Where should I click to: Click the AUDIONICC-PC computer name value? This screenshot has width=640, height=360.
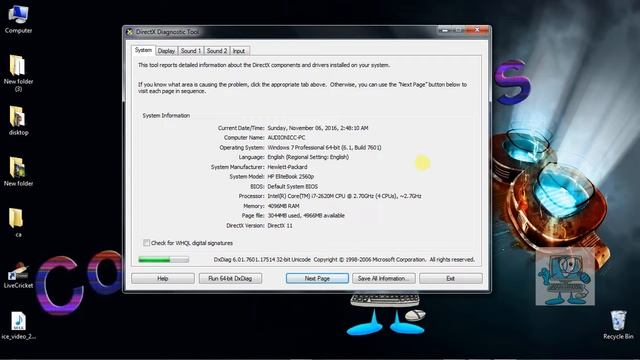[x=286, y=138]
